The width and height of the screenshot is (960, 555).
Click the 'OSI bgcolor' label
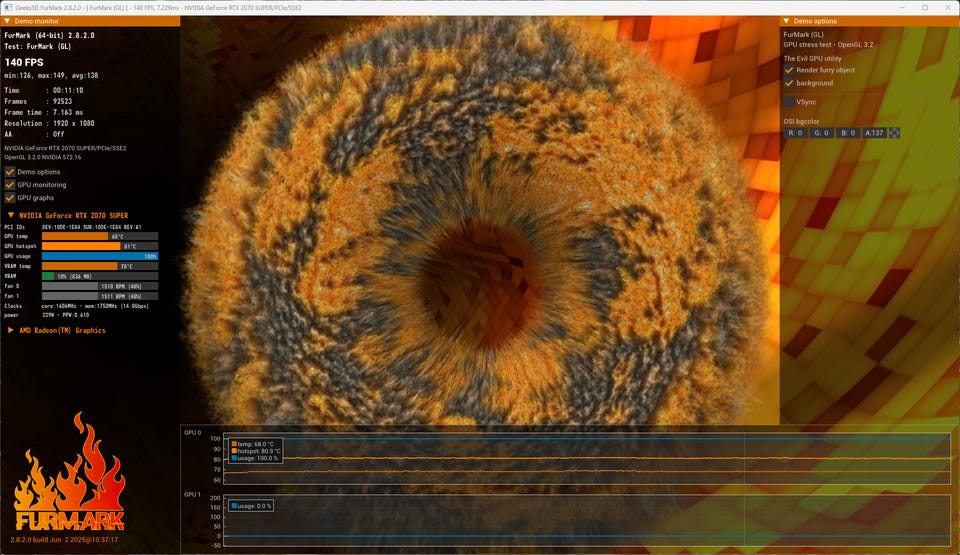click(x=801, y=121)
